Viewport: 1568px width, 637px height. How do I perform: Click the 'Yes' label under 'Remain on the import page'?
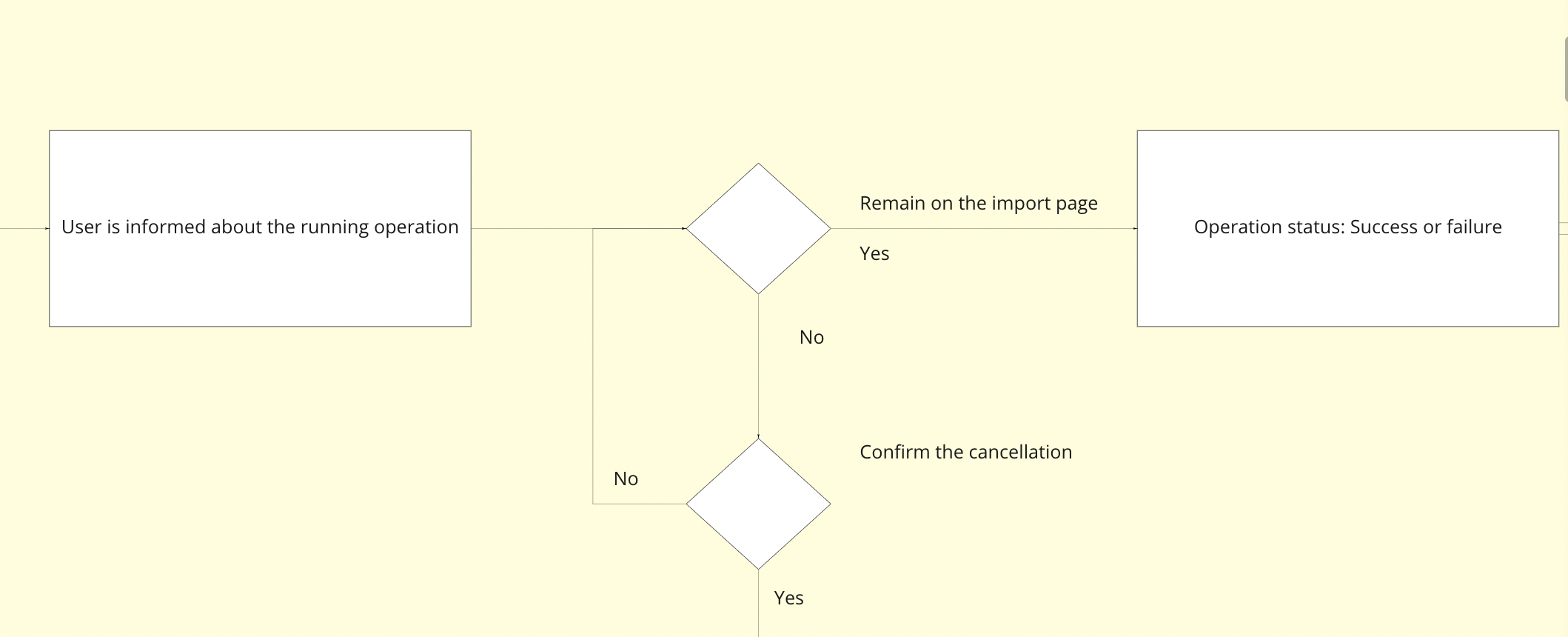(x=874, y=254)
